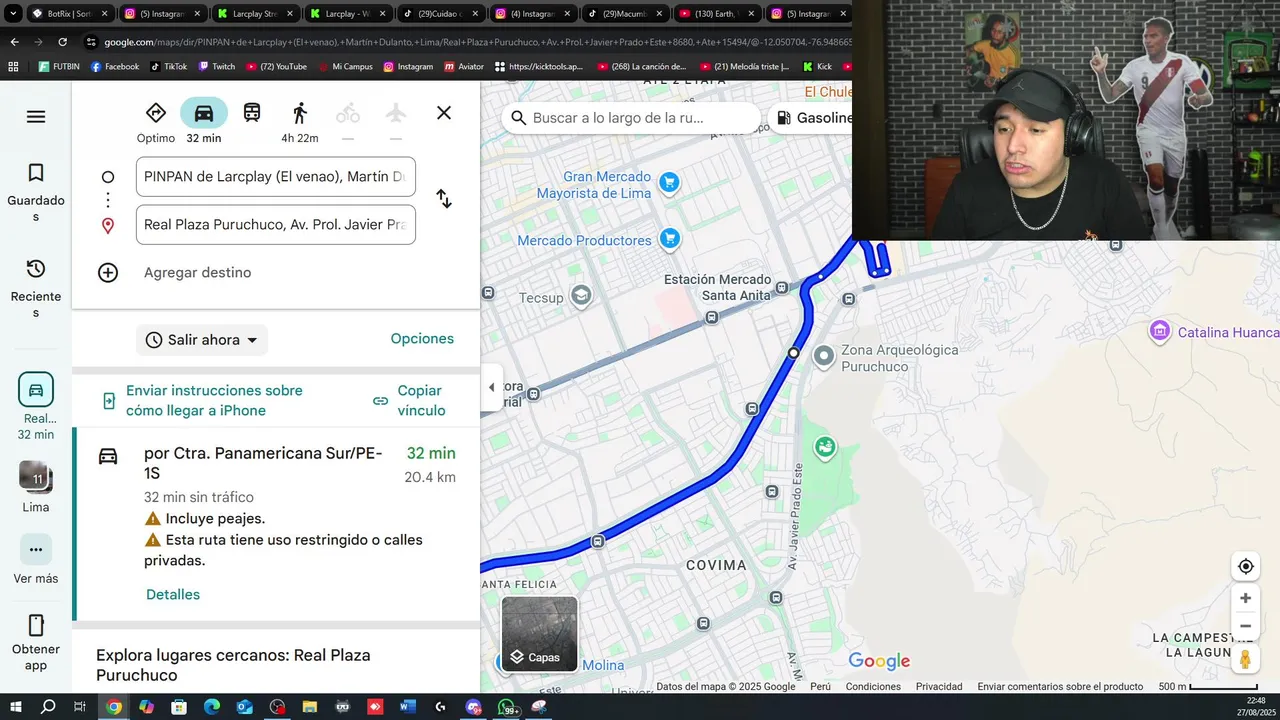Click the address bar URL
Viewport: 1280px width, 720px height.
478,42
